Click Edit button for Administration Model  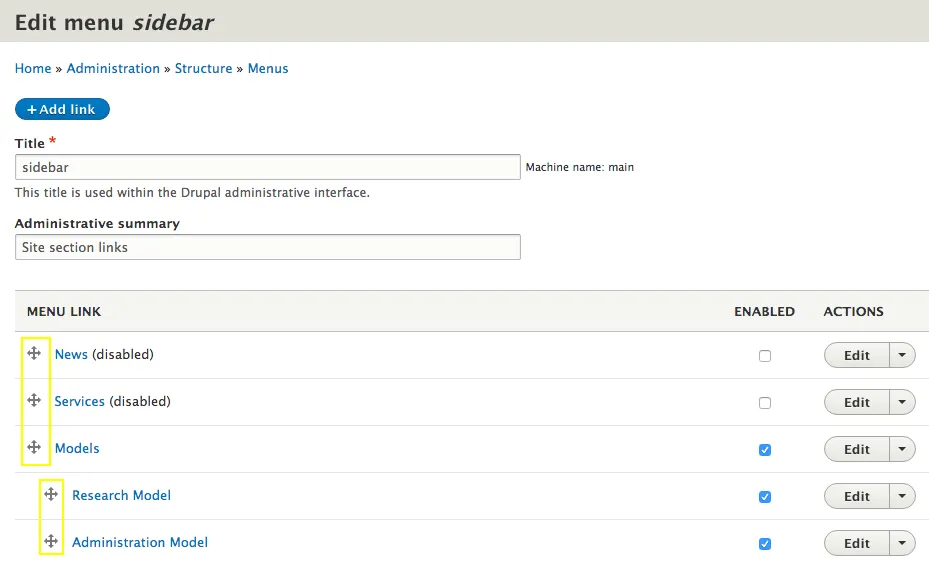click(x=857, y=543)
